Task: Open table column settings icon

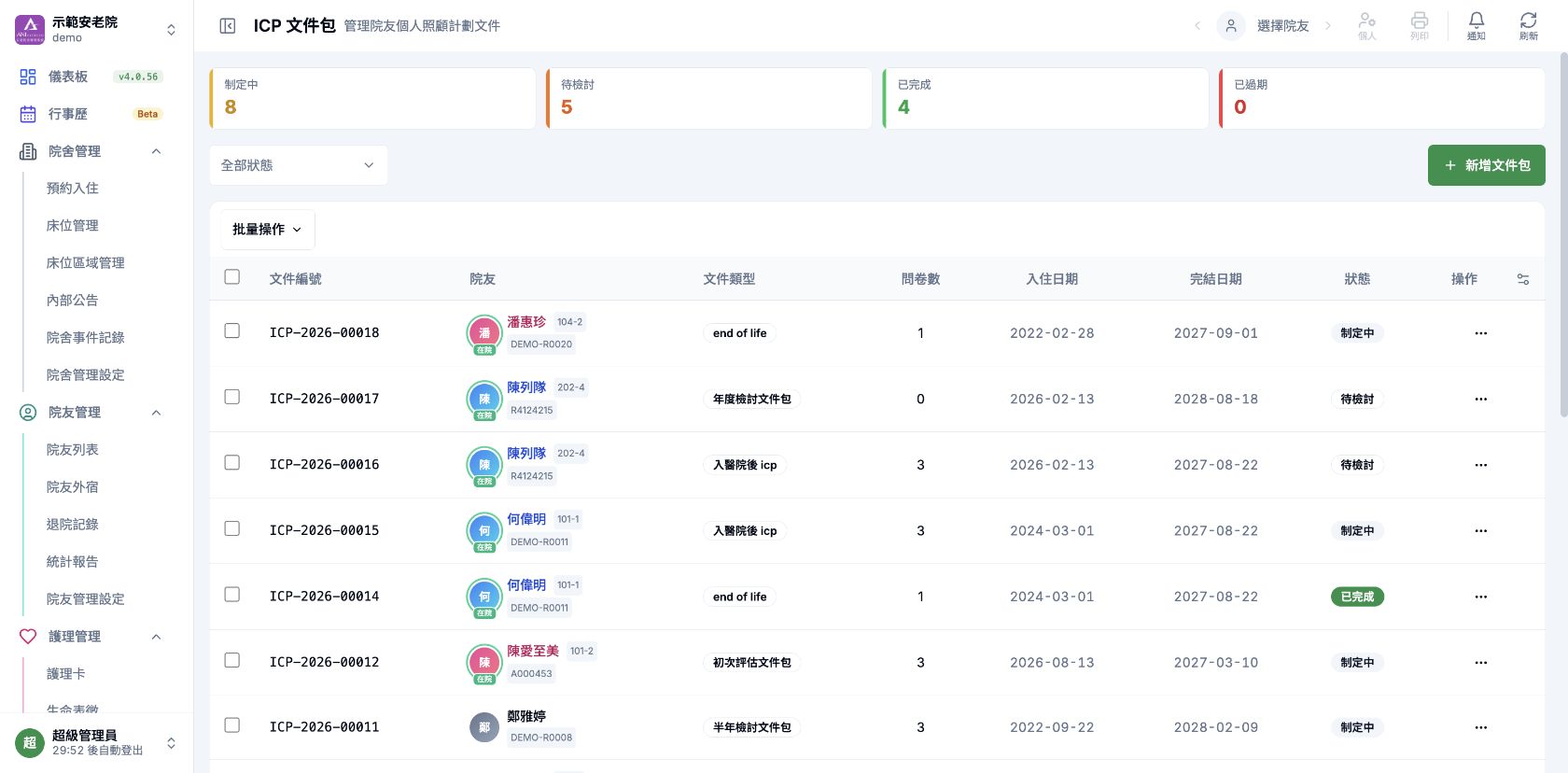Action: [1523, 279]
